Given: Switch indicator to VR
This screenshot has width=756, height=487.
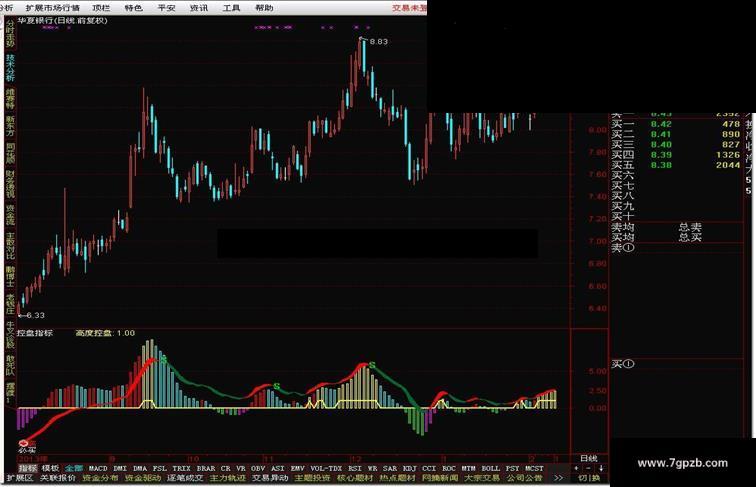Looking at the screenshot, I should coord(241,468).
